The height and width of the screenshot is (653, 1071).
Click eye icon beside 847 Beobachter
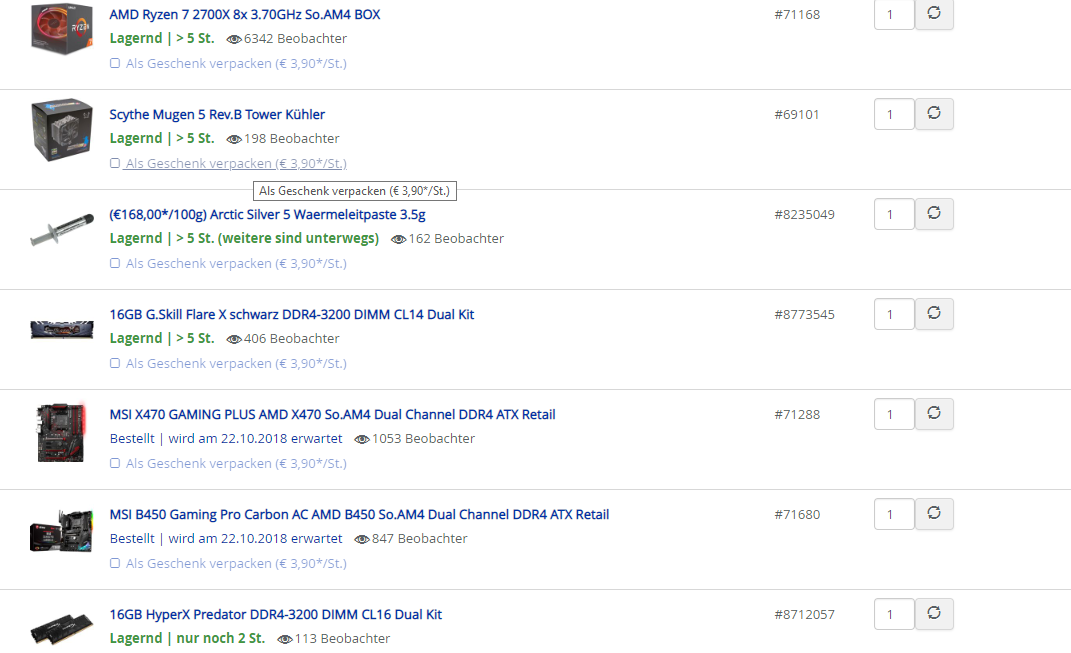[362, 539]
